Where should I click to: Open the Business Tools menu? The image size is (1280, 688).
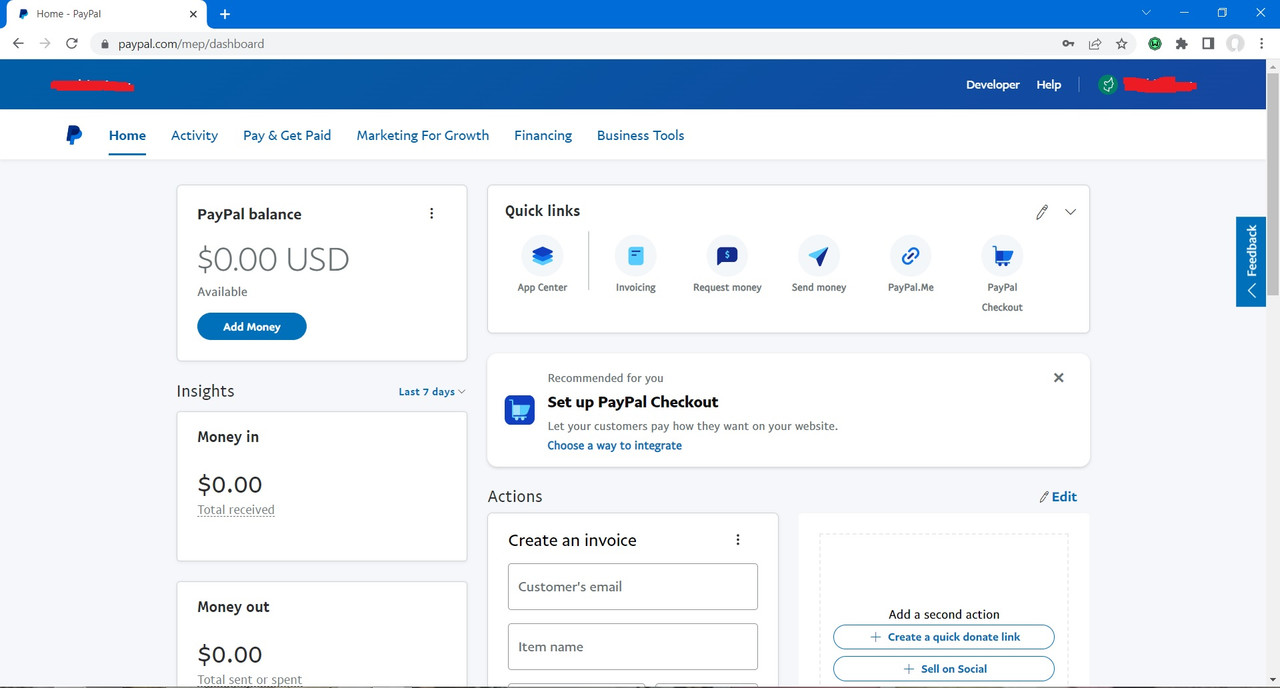click(x=640, y=135)
